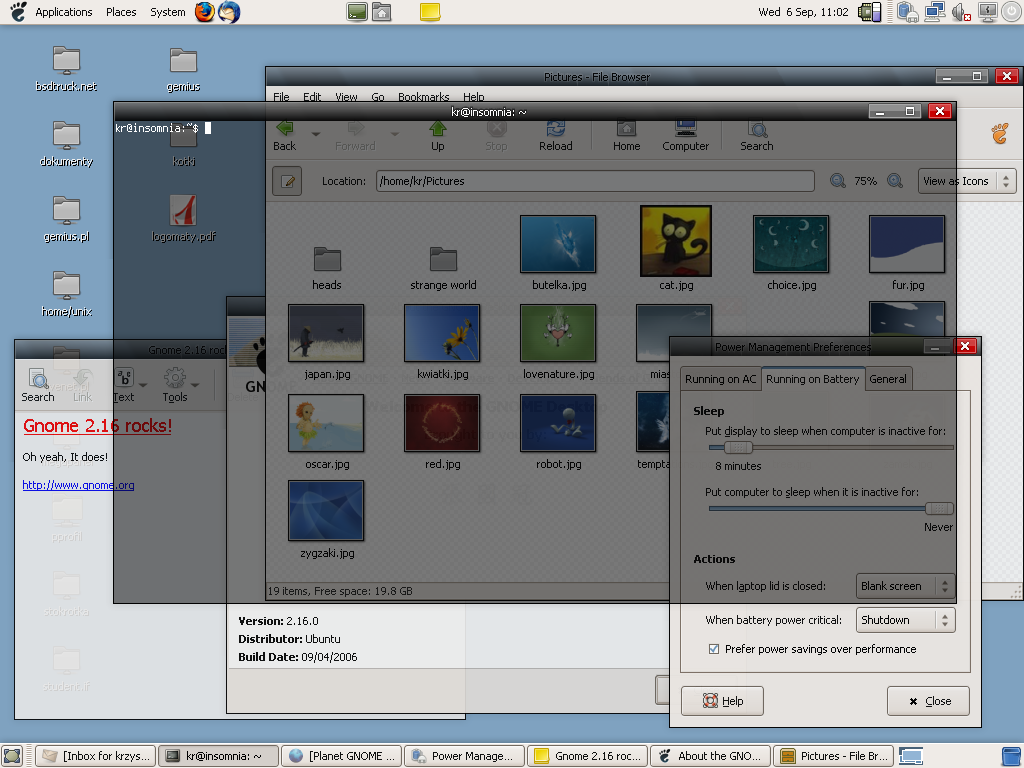Open the View as Icons dropdown
The height and width of the screenshot is (768, 1024).
967,181
